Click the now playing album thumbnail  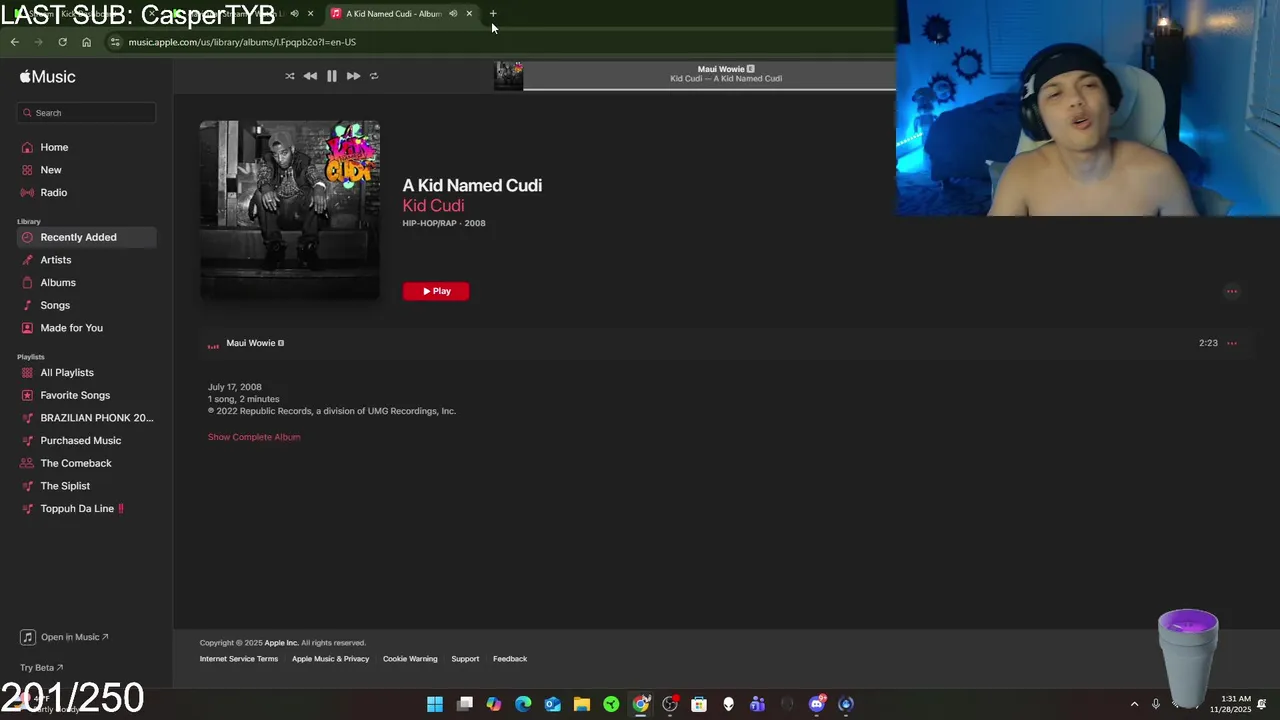pyautogui.click(x=509, y=75)
